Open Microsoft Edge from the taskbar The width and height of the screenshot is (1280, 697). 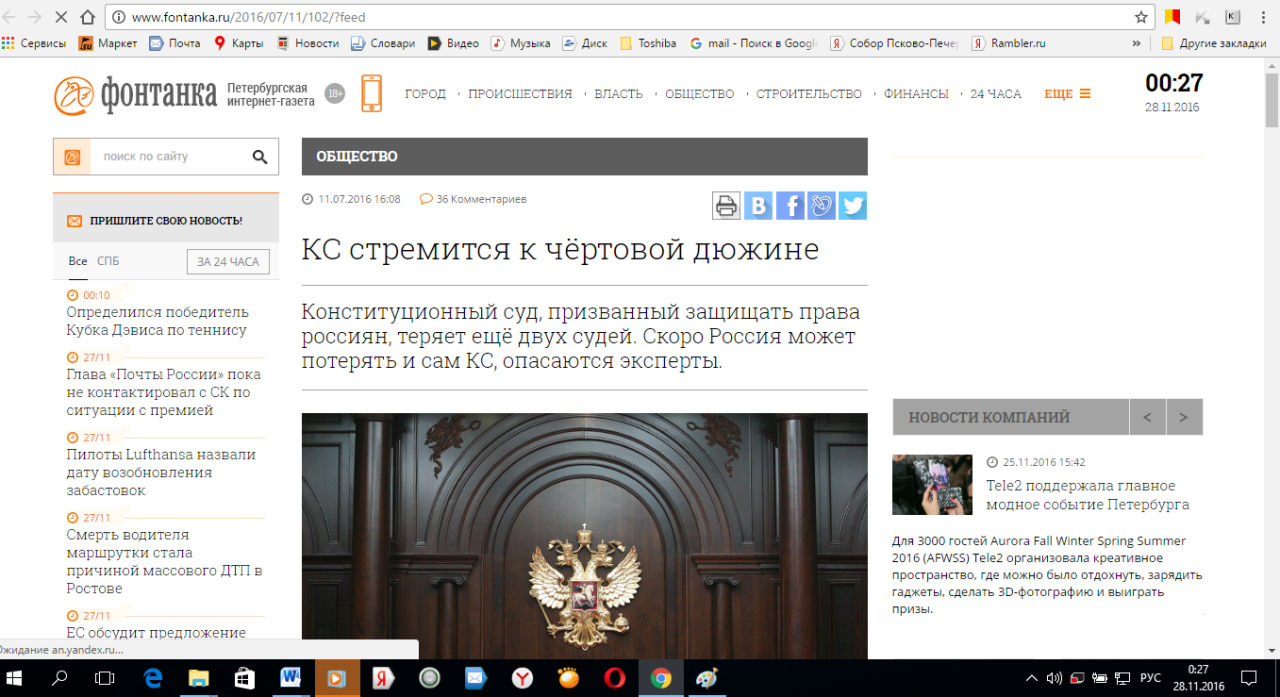coord(152,678)
